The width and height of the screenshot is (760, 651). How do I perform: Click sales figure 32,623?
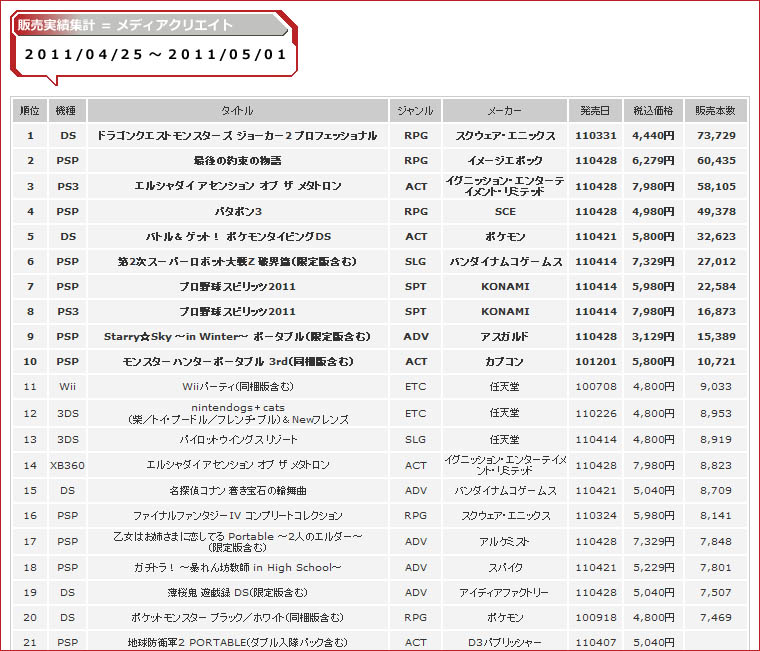(716, 237)
